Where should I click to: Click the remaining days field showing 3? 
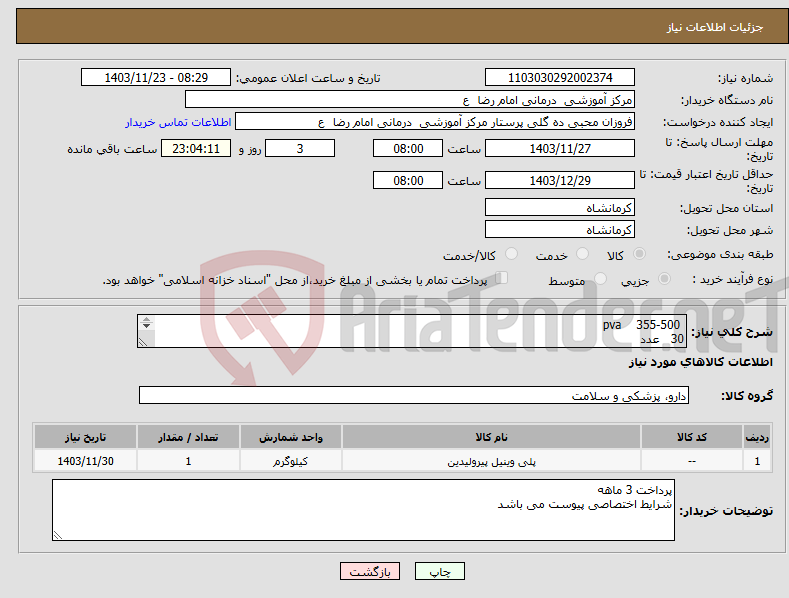[x=300, y=148]
